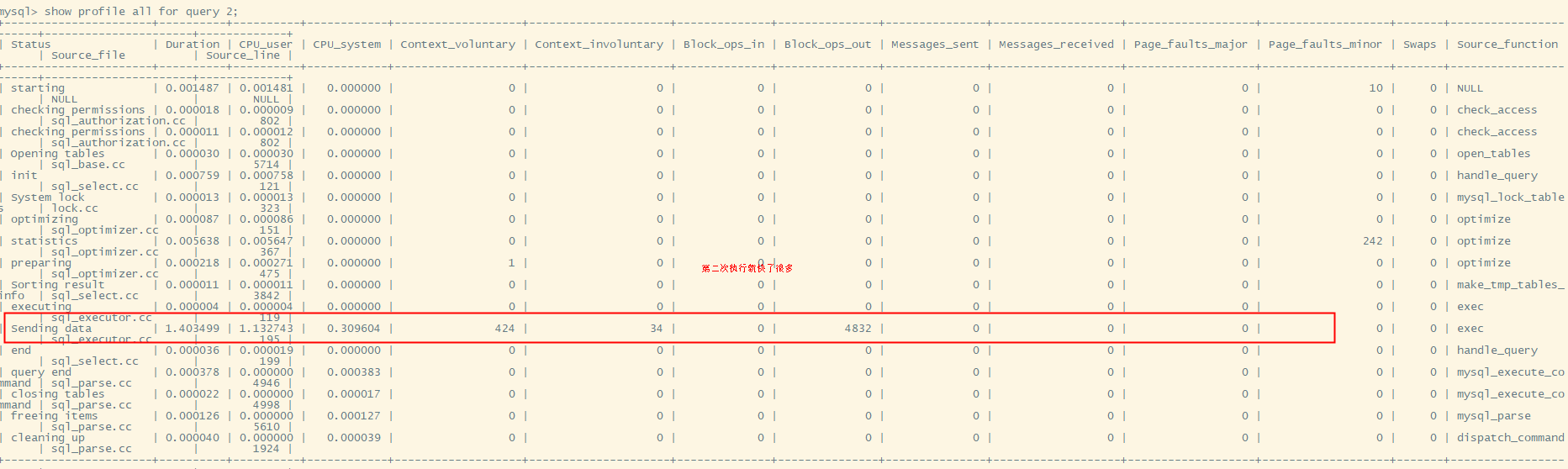The height and width of the screenshot is (469, 1568).
Task: Select the source line number 5714
Action: (x=267, y=165)
